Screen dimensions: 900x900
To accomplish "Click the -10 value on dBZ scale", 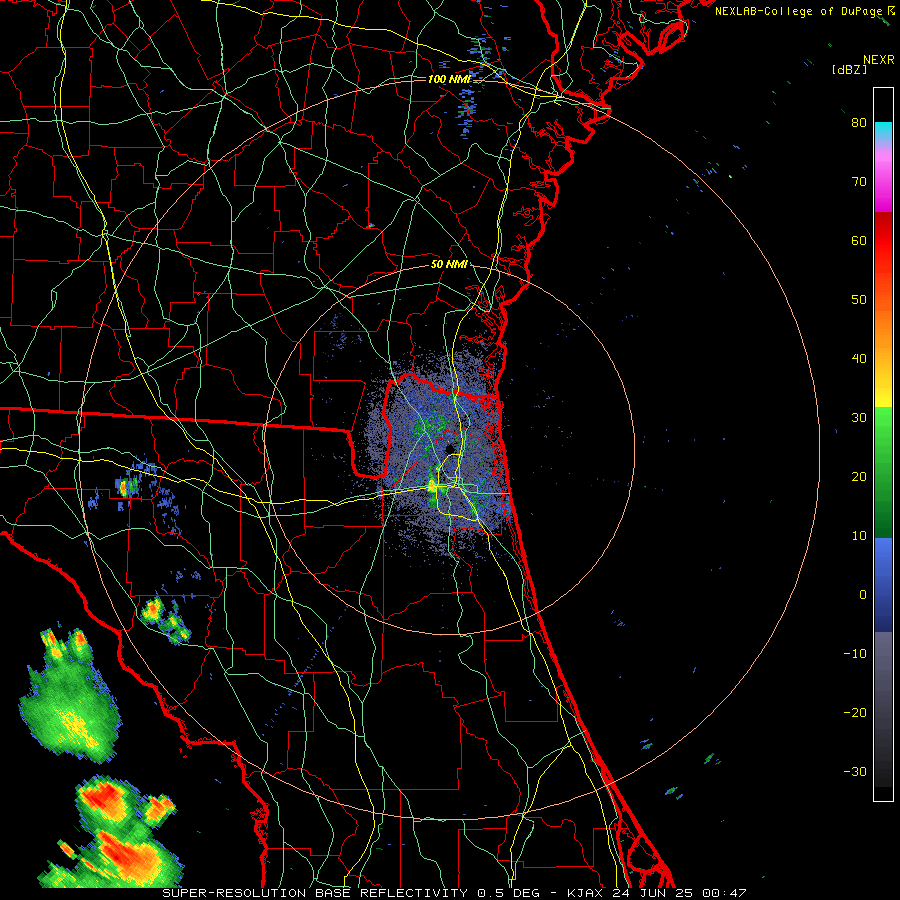I will (x=855, y=653).
